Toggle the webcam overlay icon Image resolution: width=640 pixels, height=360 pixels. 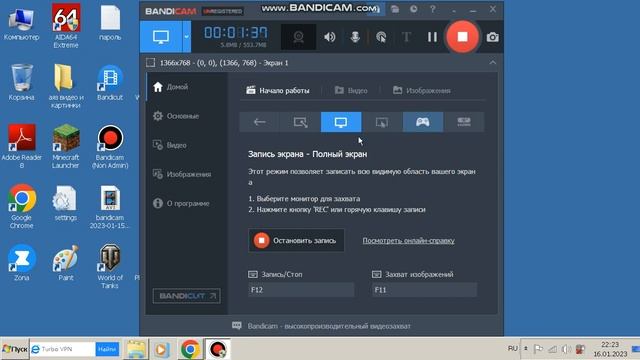(298, 37)
